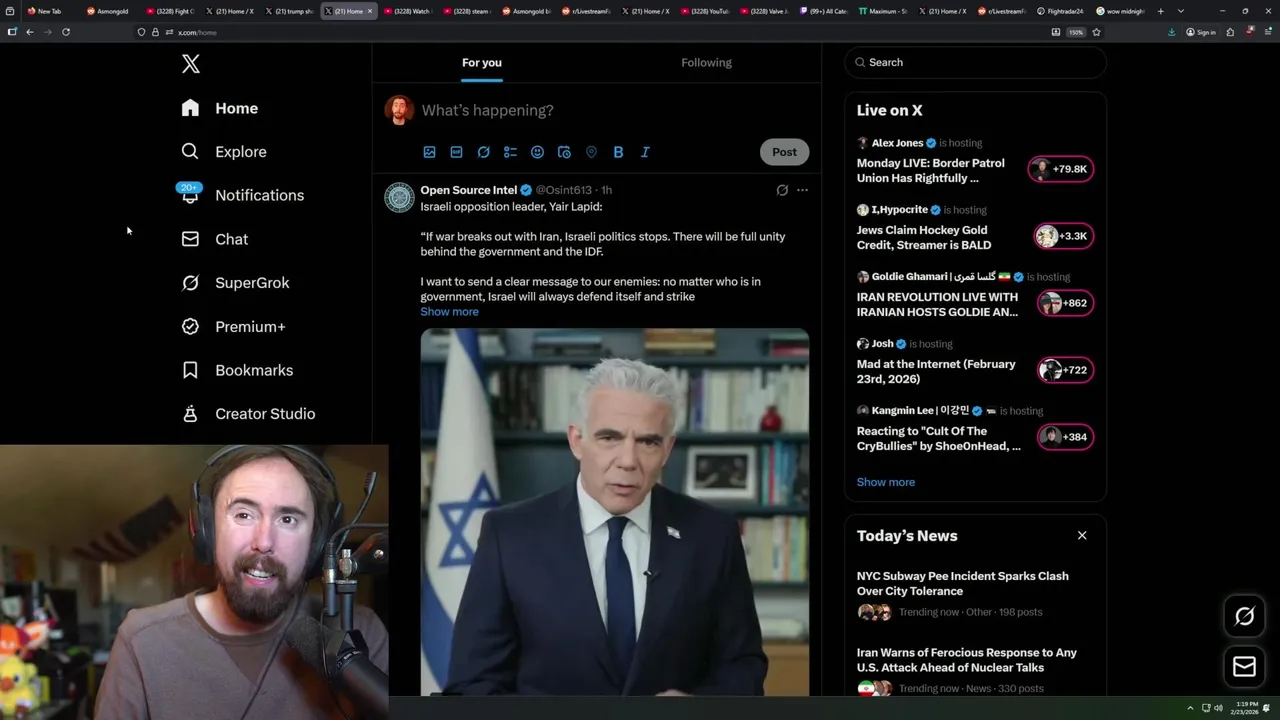Open IRAN REVOLUTION LIVE broadcast
This screenshot has width=1280, height=720.
coord(937,304)
